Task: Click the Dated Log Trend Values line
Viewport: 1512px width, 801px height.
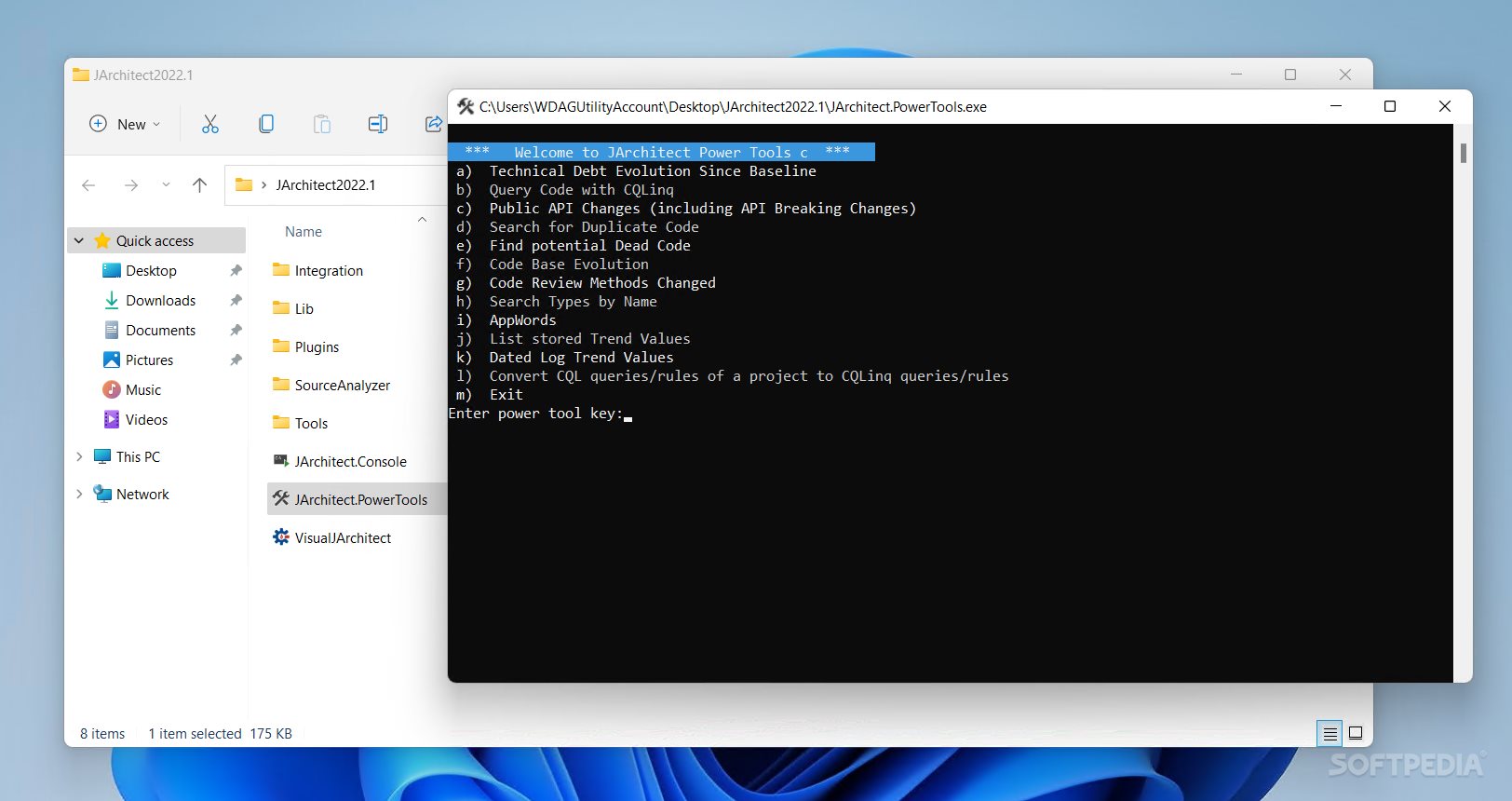Action: pyautogui.click(x=565, y=358)
